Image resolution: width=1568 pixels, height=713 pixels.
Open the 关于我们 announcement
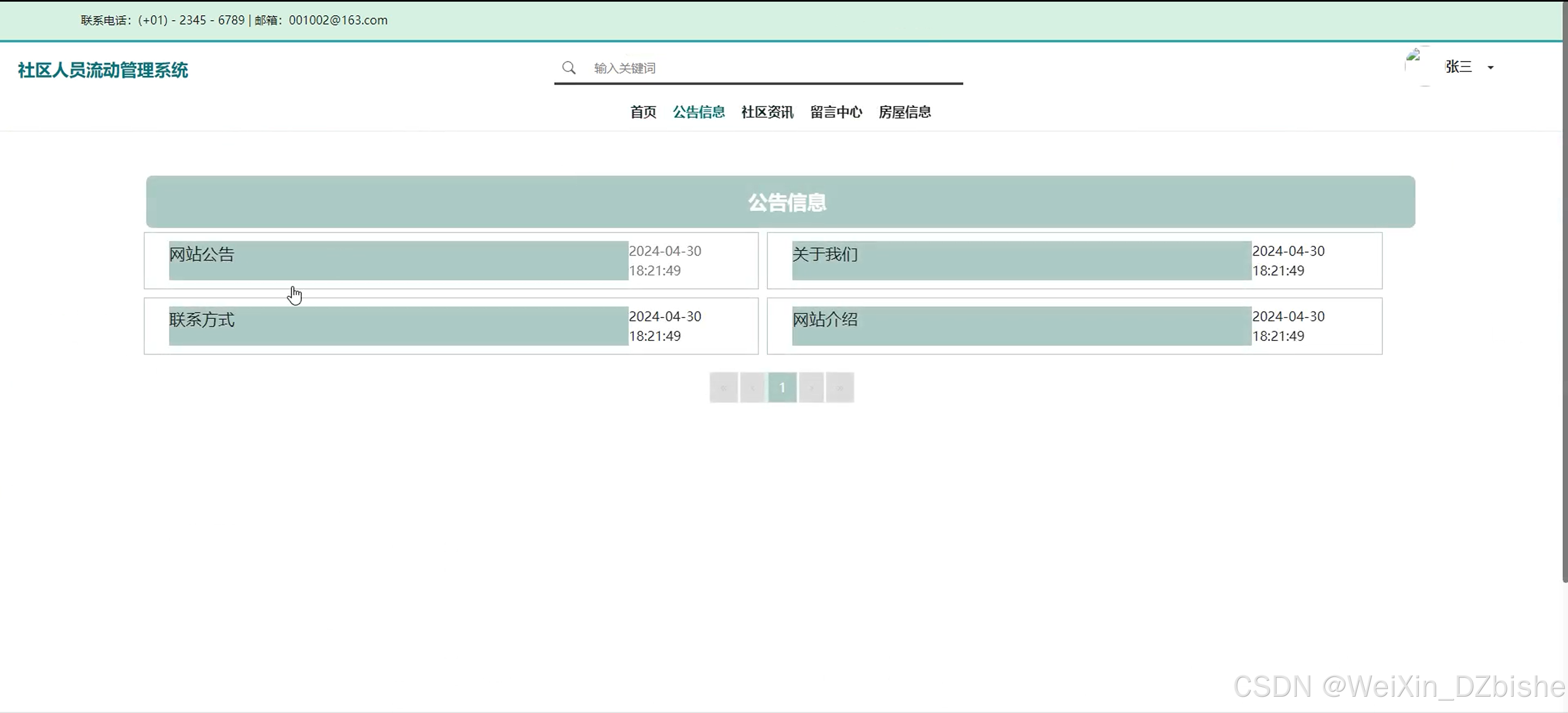coord(825,254)
